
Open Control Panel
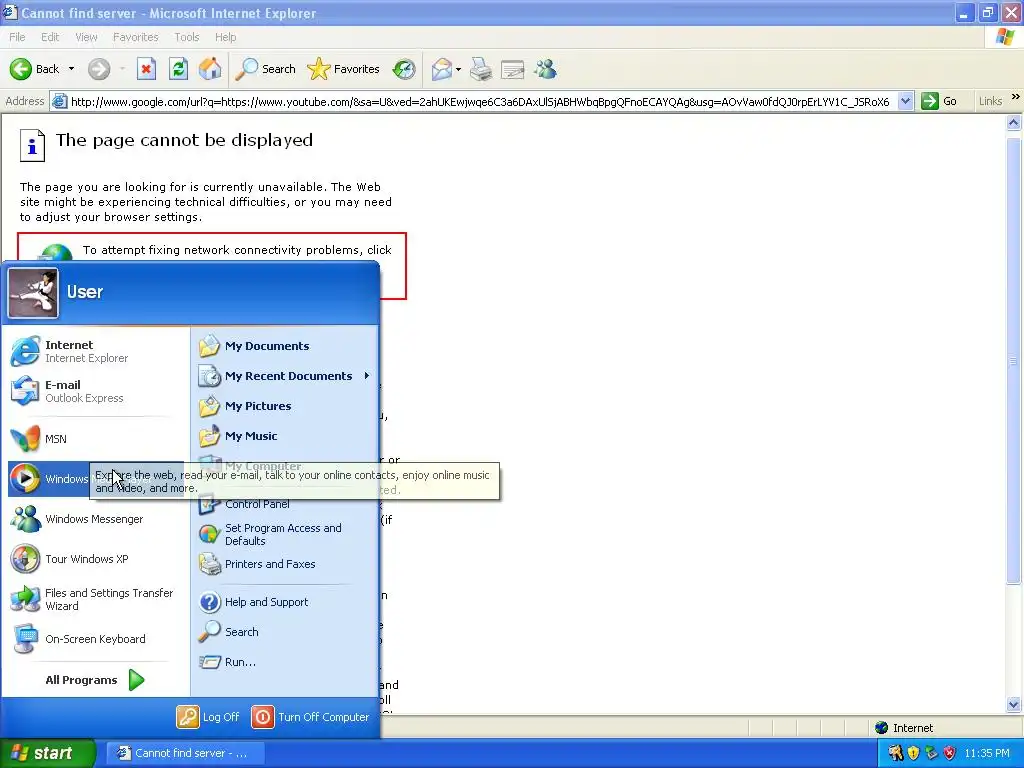(285, 504)
